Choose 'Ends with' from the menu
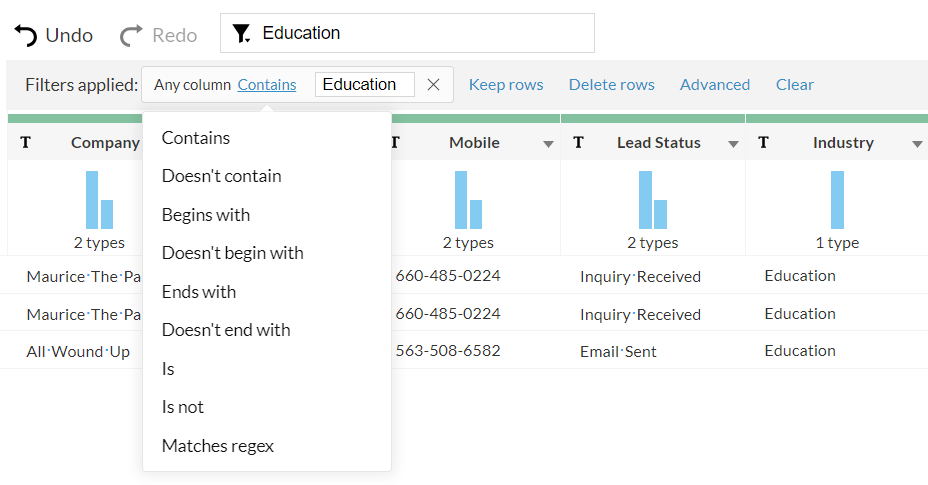This screenshot has height=485, width=928. (199, 292)
